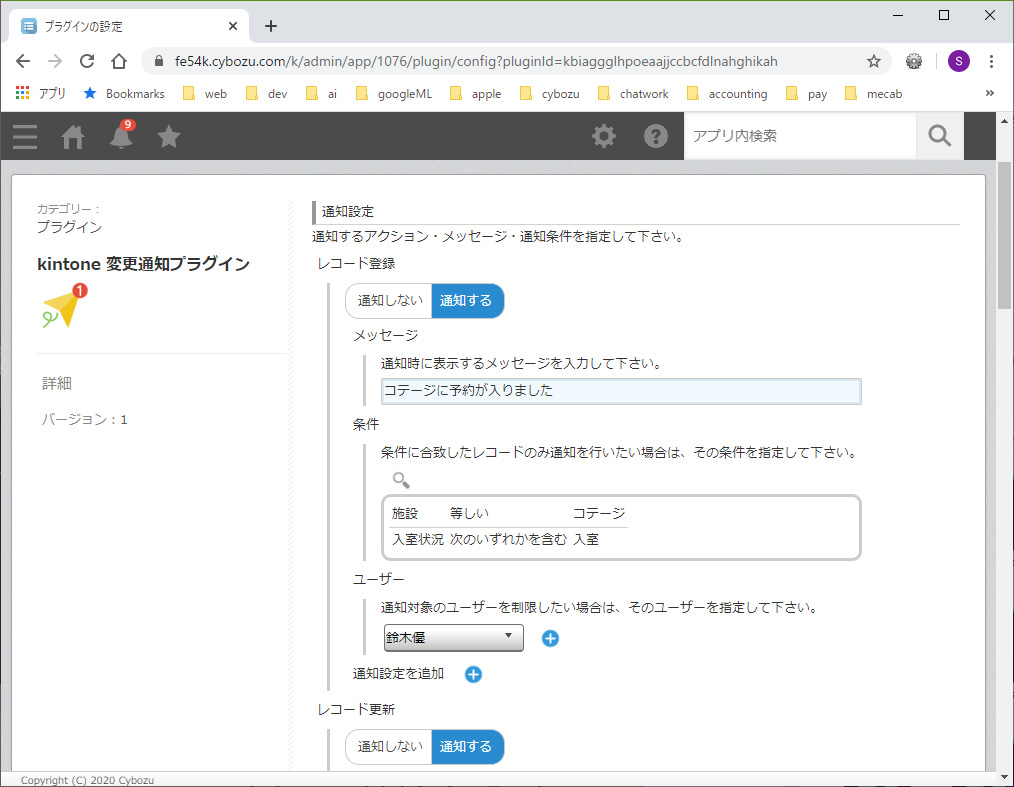Click the 施設 等しい コテージ condition row
The width and height of the screenshot is (1014, 787).
click(508, 513)
